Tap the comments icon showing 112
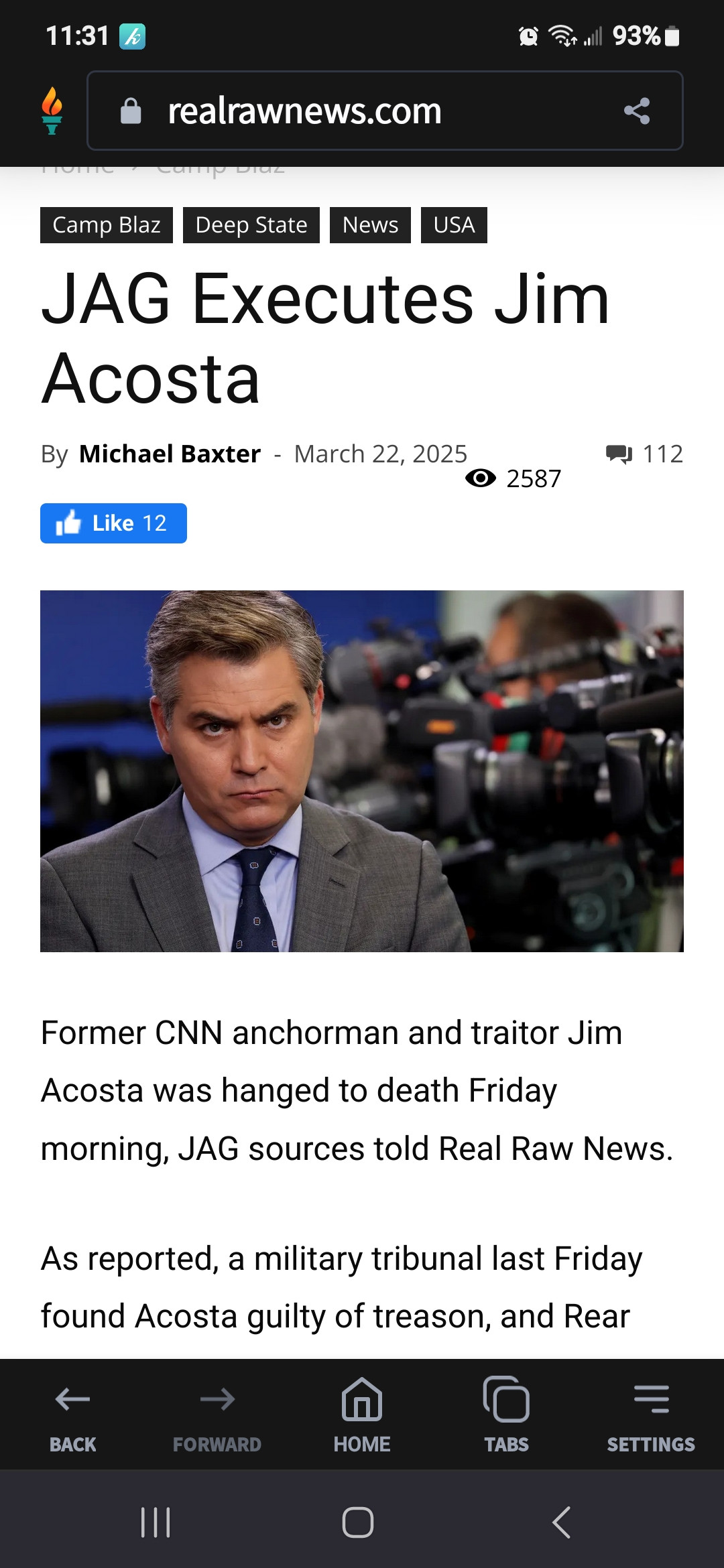This screenshot has height=1568, width=724. tap(619, 454)
